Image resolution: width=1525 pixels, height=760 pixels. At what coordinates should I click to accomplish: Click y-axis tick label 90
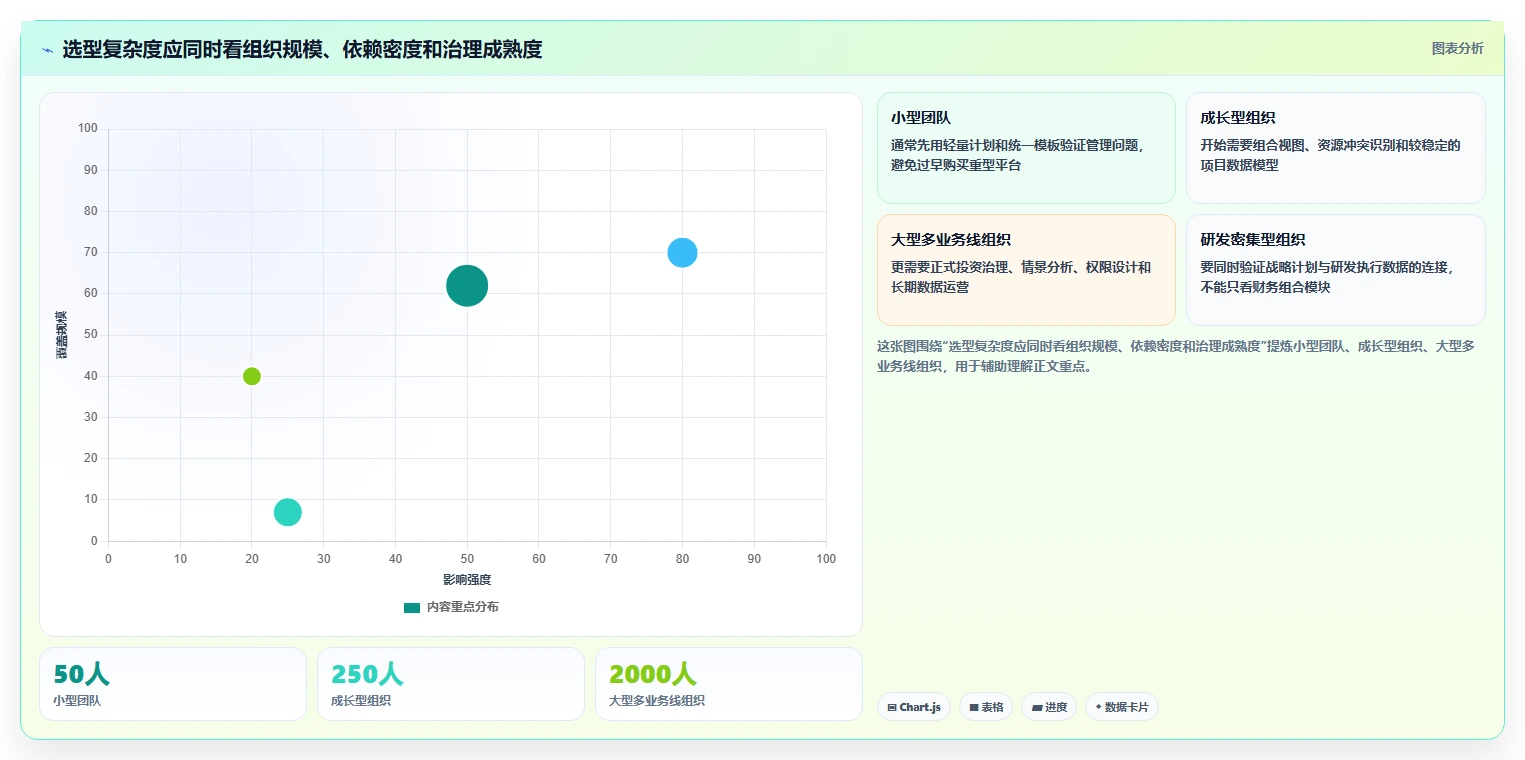coord(91,170)
